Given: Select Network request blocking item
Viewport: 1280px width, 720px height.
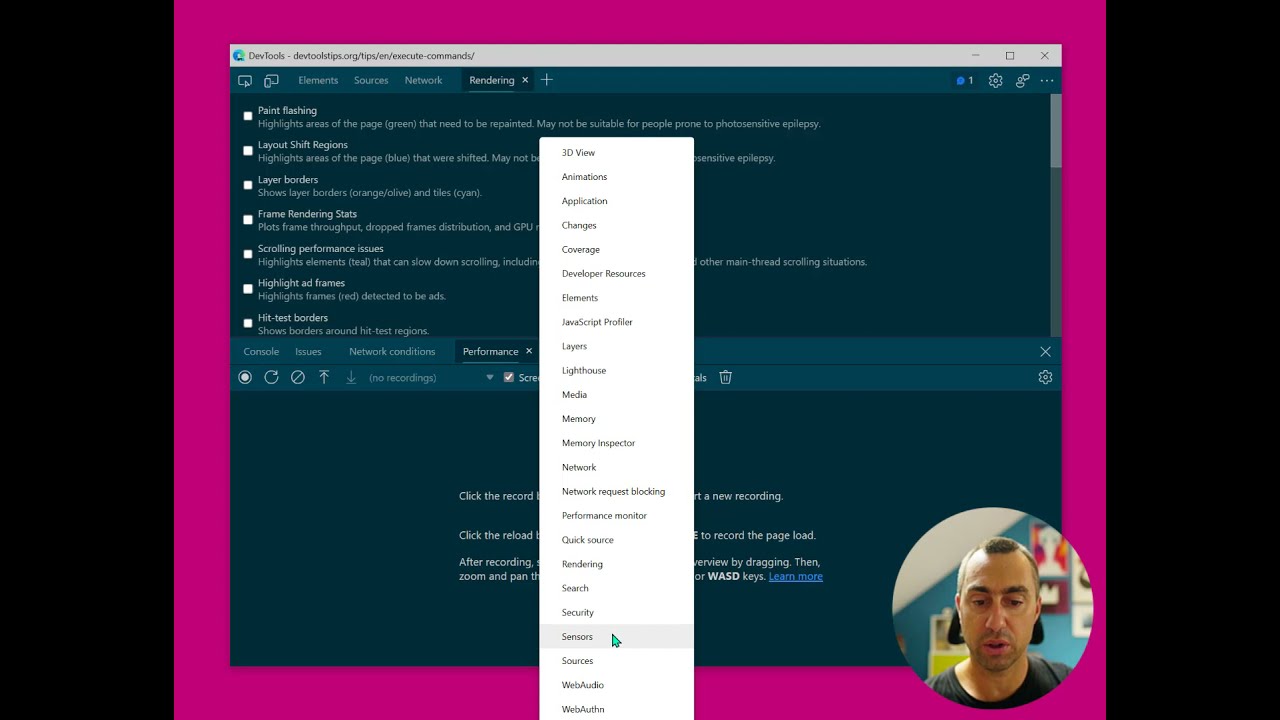Looking at the screenshot, I should (x=616, y=491).
